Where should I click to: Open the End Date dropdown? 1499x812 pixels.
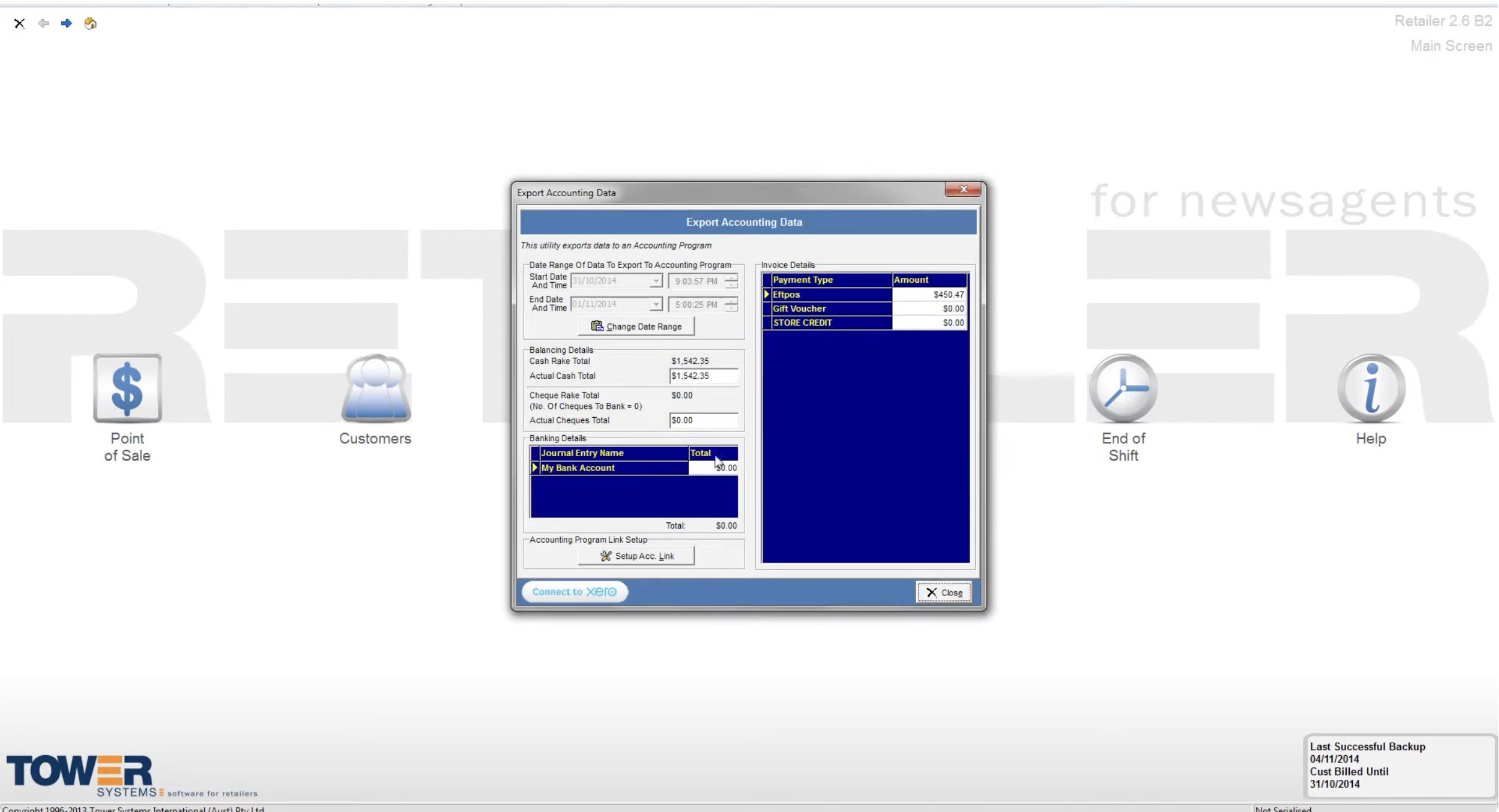(x=657, y=304)
